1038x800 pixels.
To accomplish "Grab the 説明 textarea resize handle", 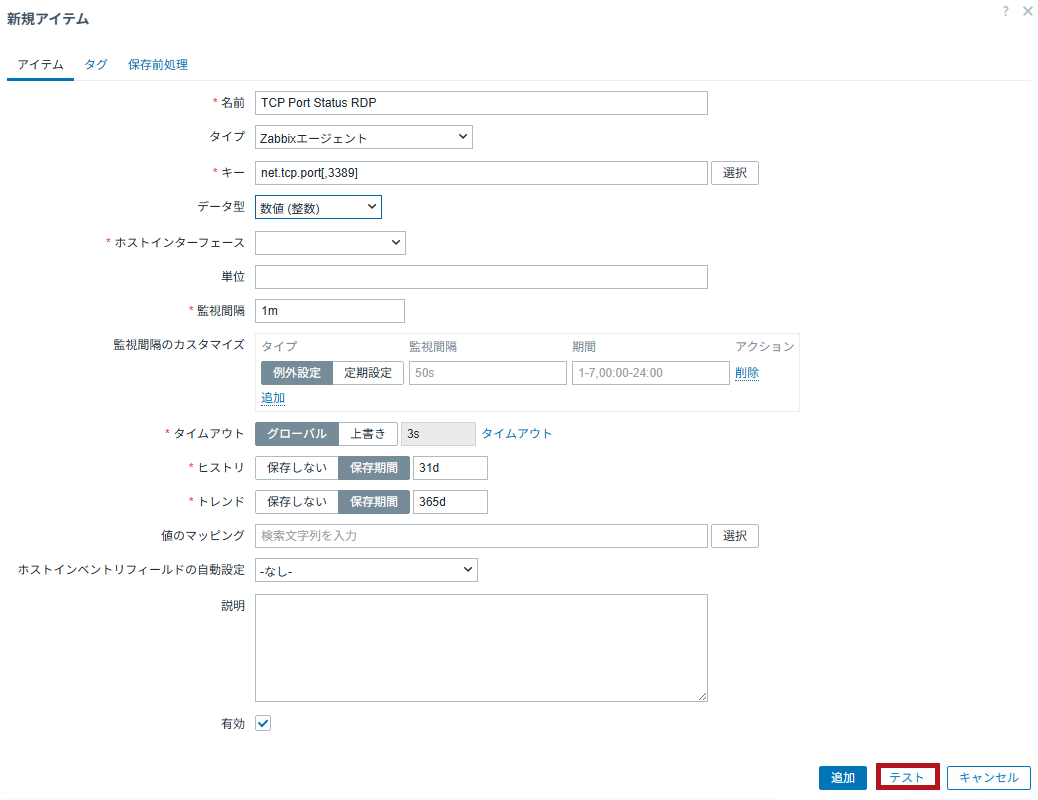I will (x=702, y=696).
